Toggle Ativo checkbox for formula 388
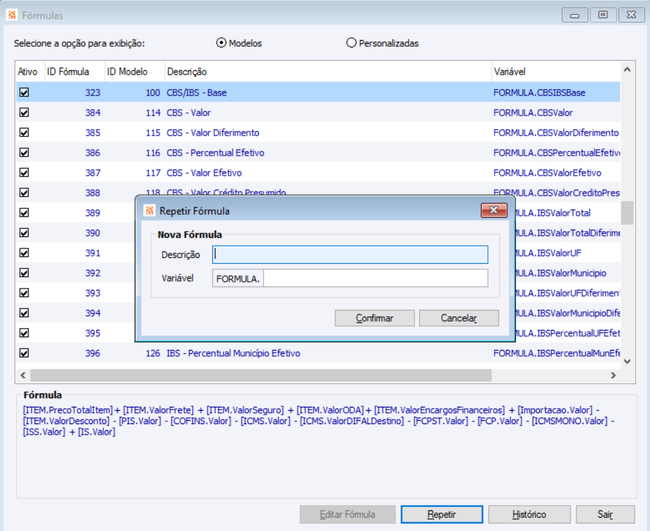The height and width of the screenshot is (531, 650). [24, 192]
